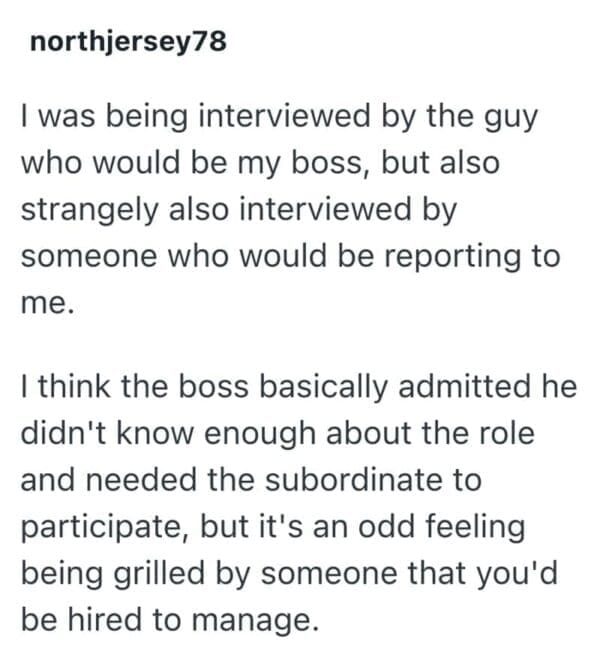The image size is (600, 660).
Task: Click the word "didn't" in the second paragraph
Action: pos(57,433)
